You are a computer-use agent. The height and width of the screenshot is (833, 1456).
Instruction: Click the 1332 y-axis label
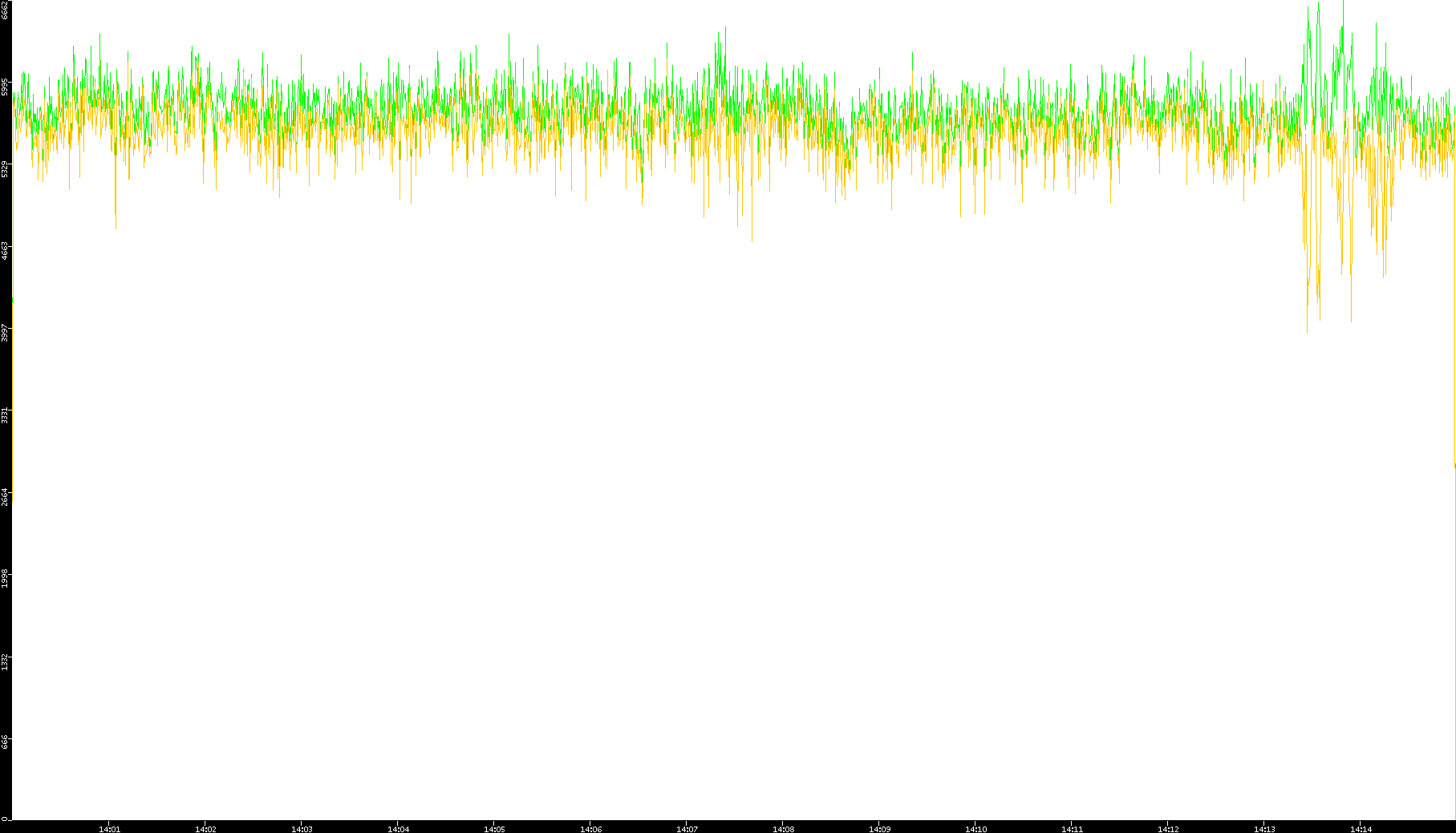pyautogui.click(x=5, y=661)
